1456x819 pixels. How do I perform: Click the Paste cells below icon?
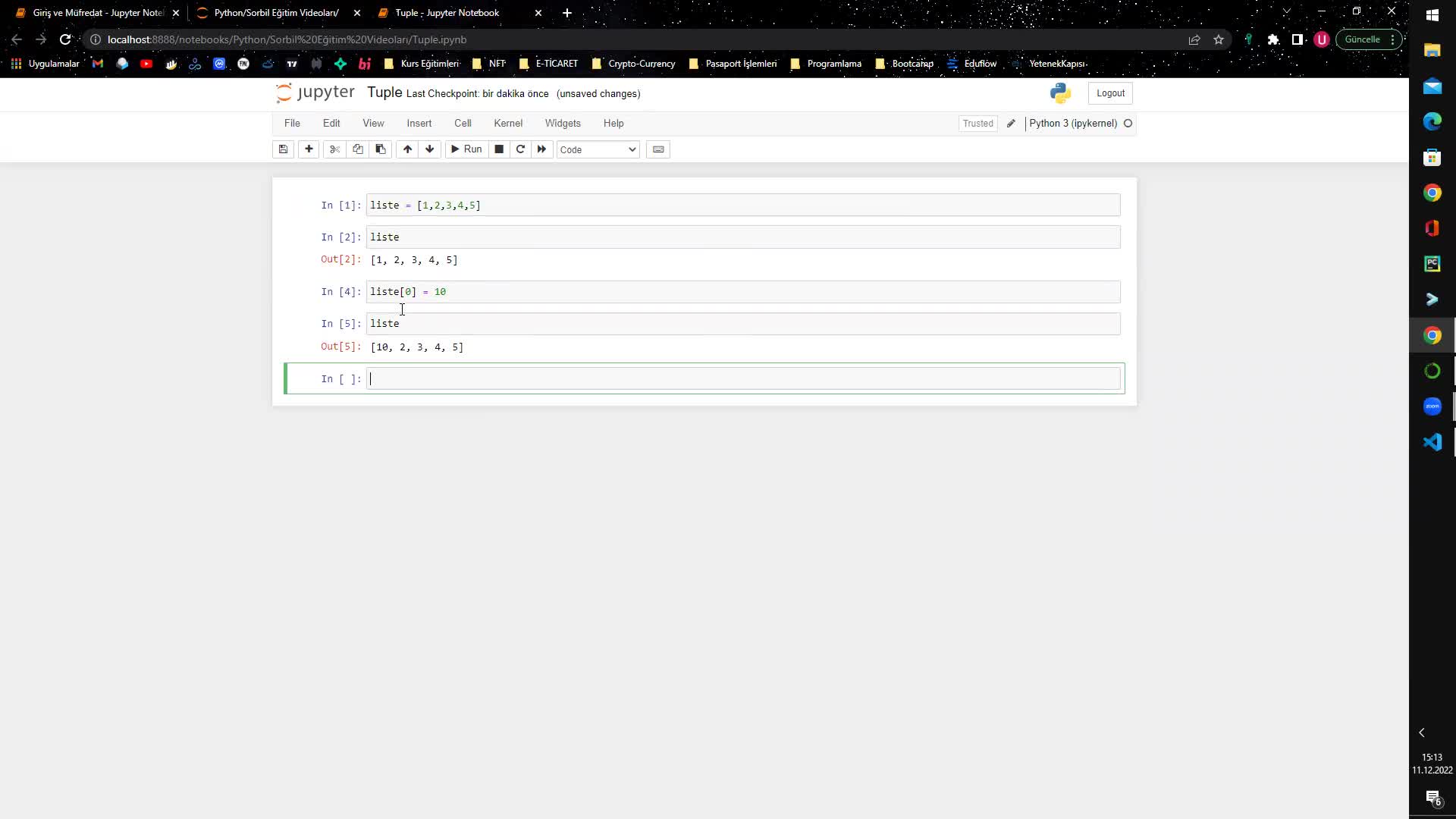tap(380, 149)
